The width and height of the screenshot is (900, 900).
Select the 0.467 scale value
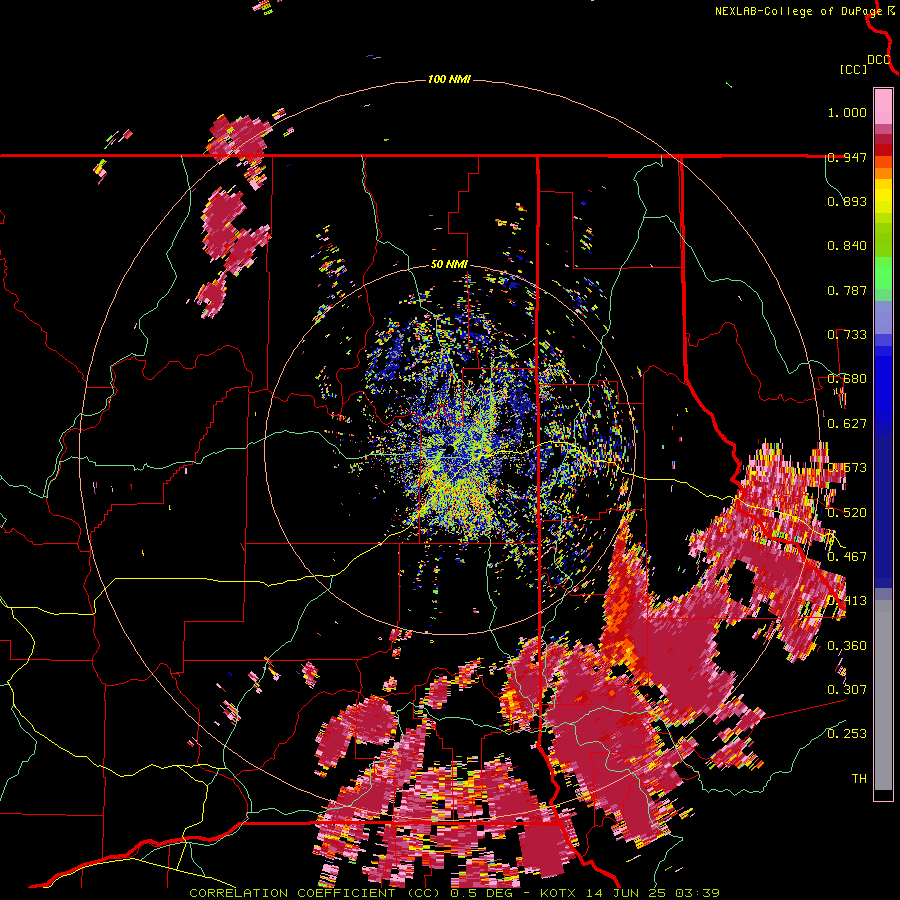pos(847,556)
